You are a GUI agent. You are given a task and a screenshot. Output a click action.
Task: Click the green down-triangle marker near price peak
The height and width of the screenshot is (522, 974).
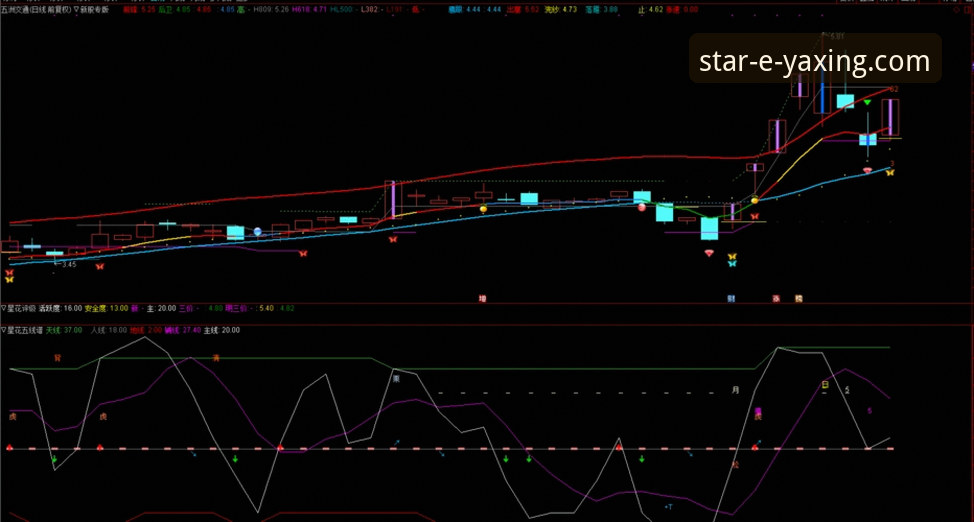(x=867, y=103)
